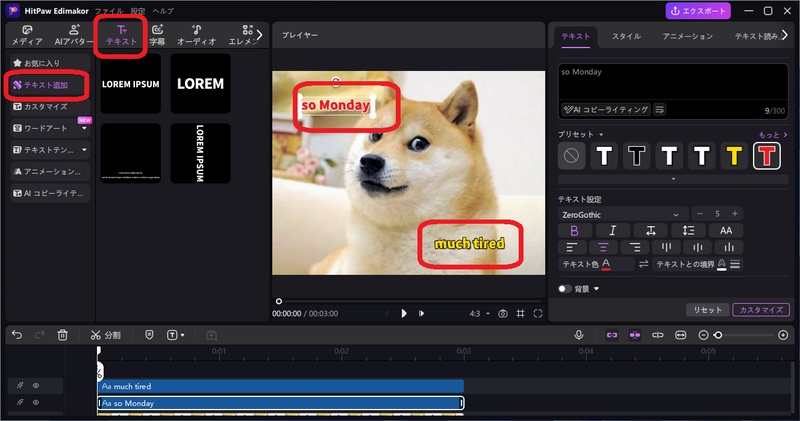Open the テキスト色 text color picker

click(x=606, y=264)
